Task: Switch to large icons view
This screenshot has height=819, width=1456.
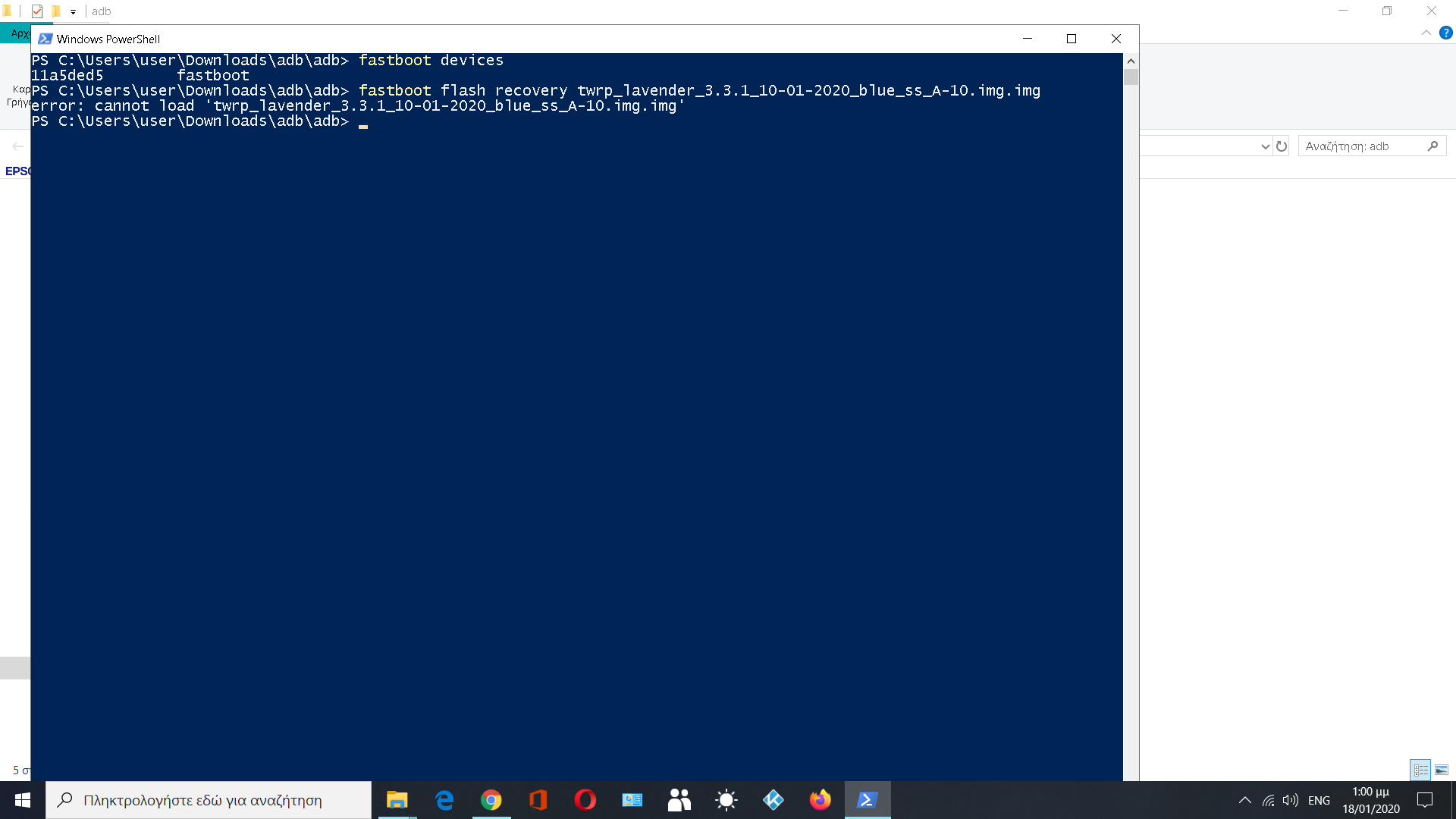Action: point(1442,770)
